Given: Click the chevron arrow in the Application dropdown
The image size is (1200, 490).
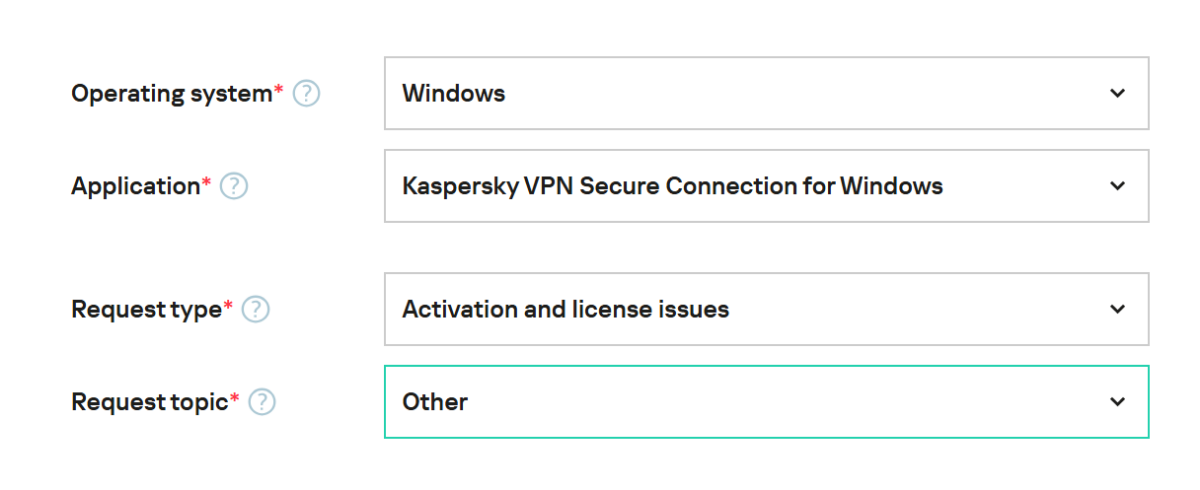Looking at the screenshot, I should coord(1117,186).
